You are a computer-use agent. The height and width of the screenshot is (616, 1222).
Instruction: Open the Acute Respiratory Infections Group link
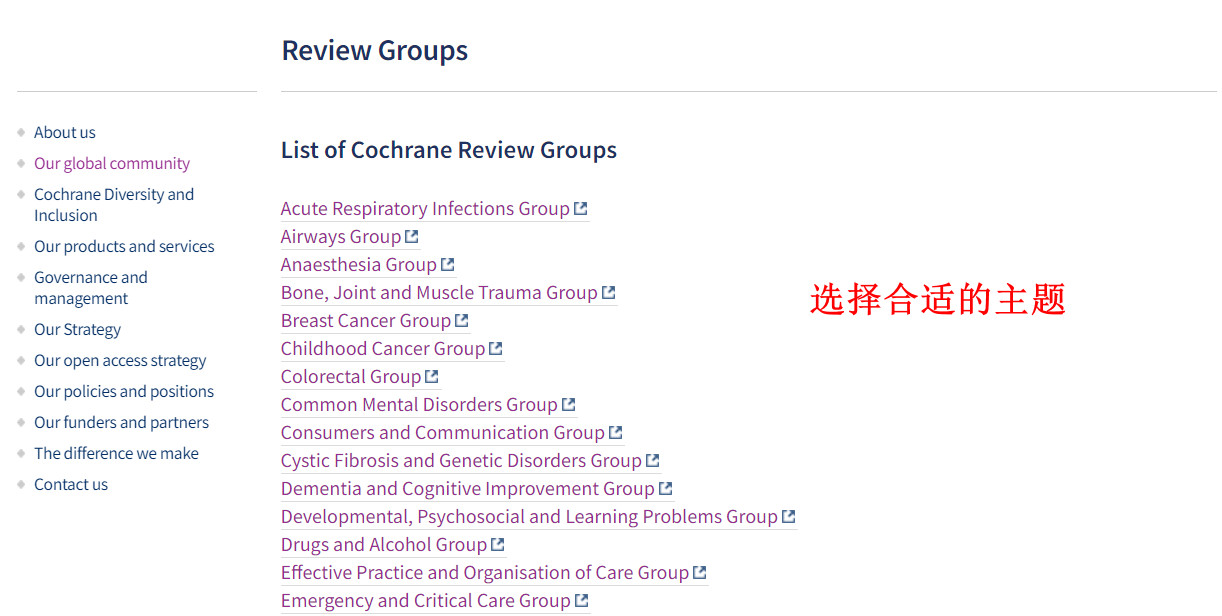click(x=425, y=209)
